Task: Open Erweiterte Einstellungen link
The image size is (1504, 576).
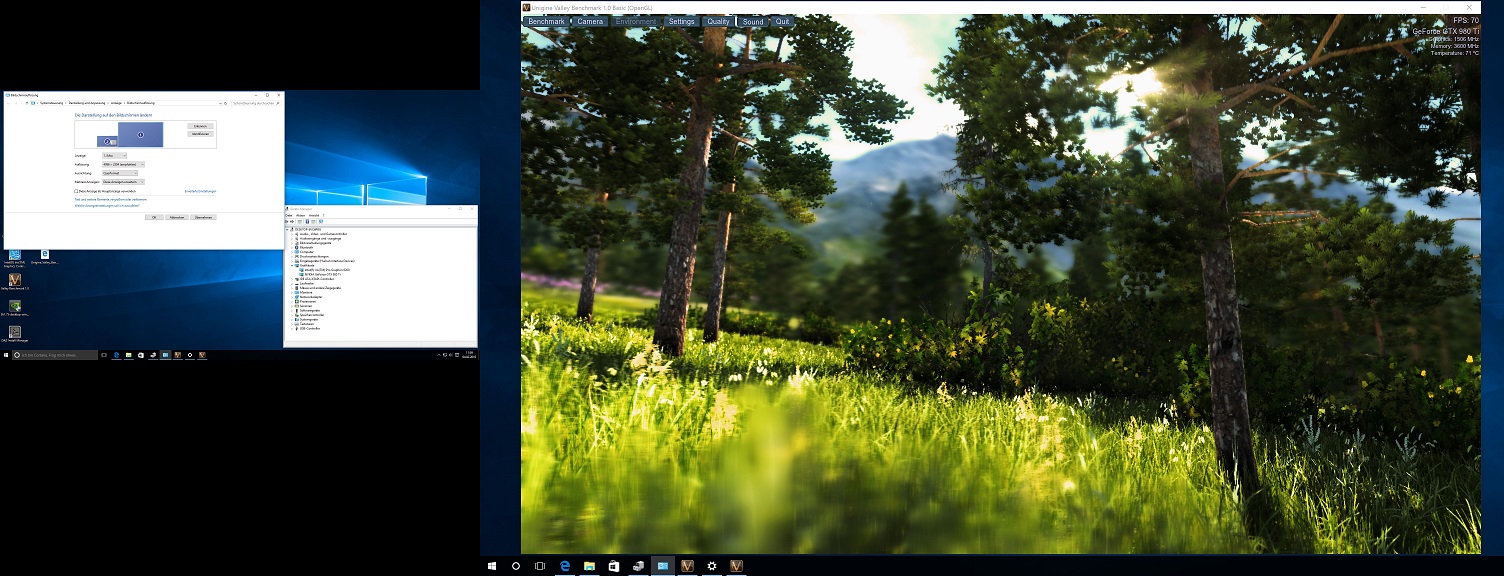Action: (200, 191)
